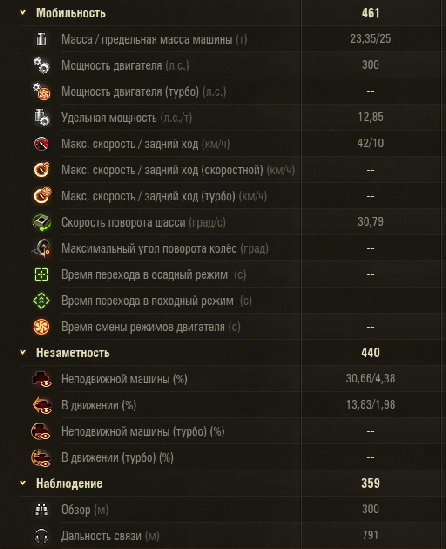This screenshot has width=446, height=549.
Task: Click the binoculars view range icon
Action: 41,510
